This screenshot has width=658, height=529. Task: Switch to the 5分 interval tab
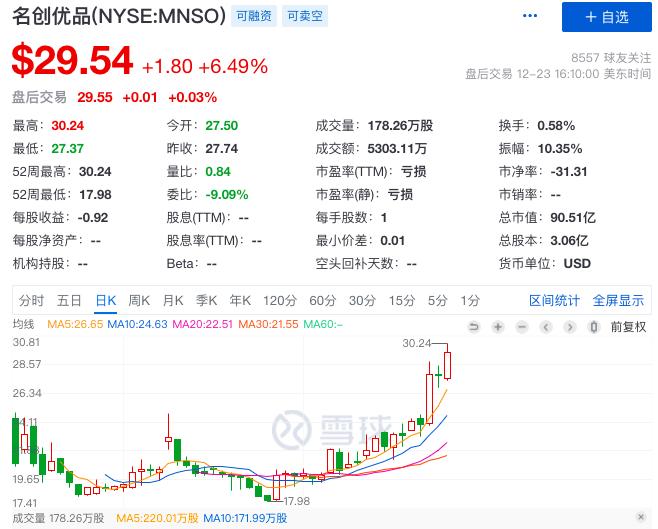438,300
